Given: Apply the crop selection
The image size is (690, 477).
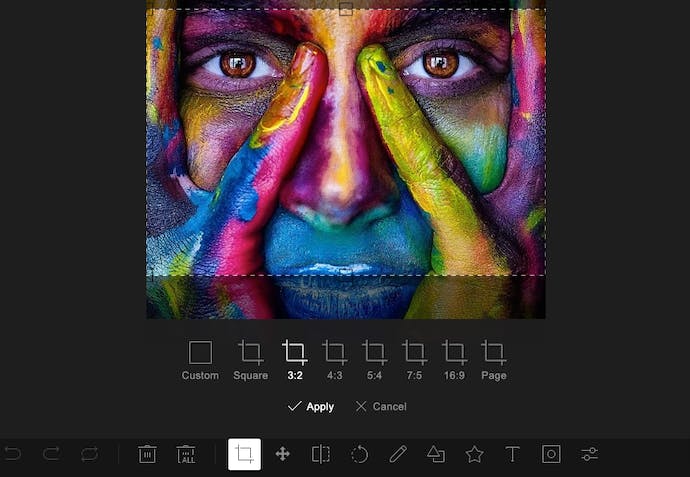Looking at the screenshot, I should point(311,407).
